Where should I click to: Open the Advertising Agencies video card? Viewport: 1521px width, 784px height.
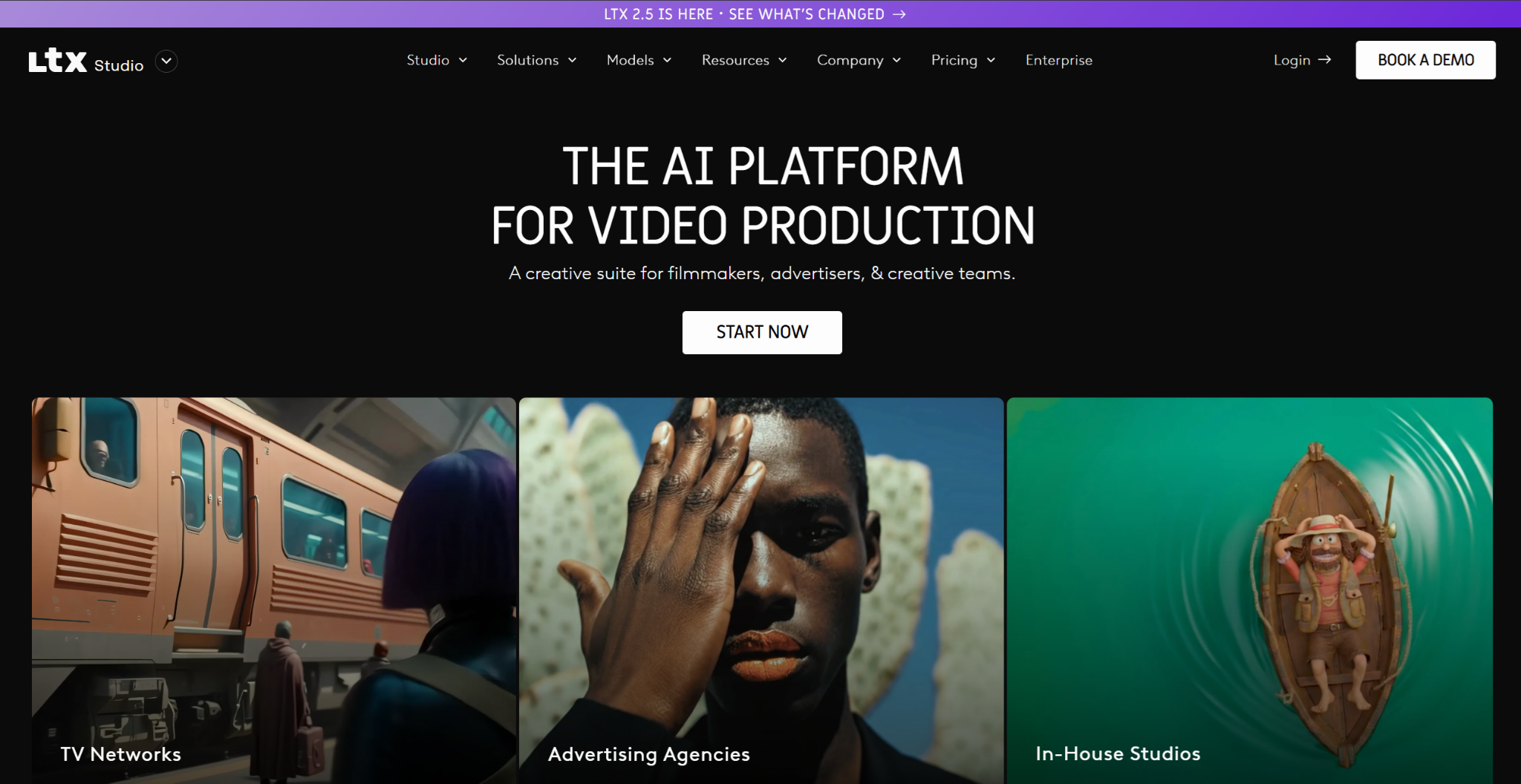point(761,590)
